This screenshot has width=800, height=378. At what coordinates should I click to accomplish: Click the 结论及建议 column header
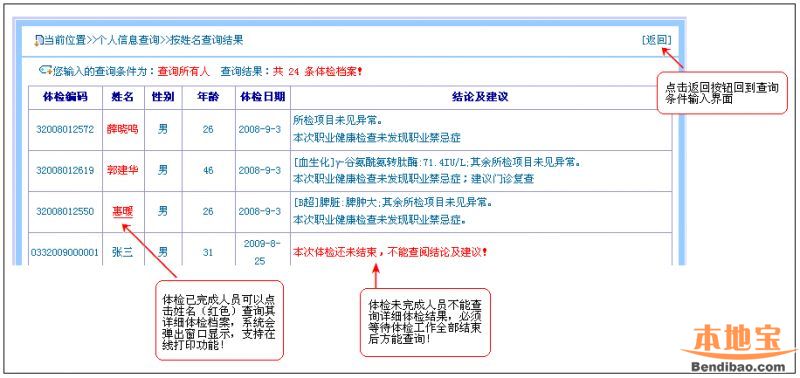tap(480, 97)
